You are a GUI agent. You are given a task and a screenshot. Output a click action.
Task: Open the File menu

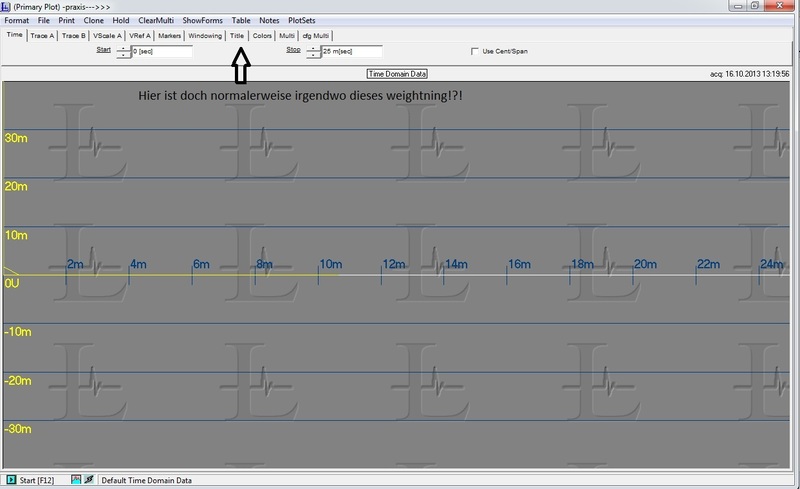(44, 20)
